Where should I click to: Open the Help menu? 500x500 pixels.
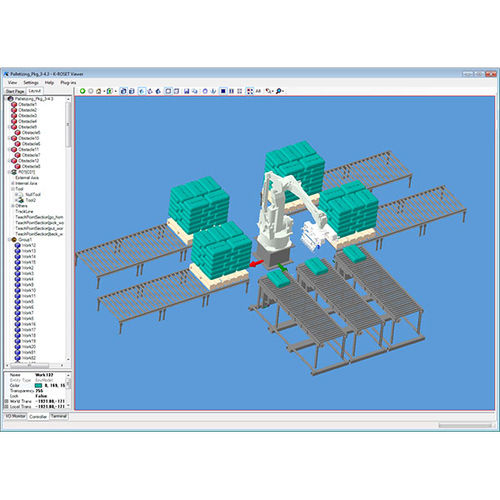click(x=49, y=82)
